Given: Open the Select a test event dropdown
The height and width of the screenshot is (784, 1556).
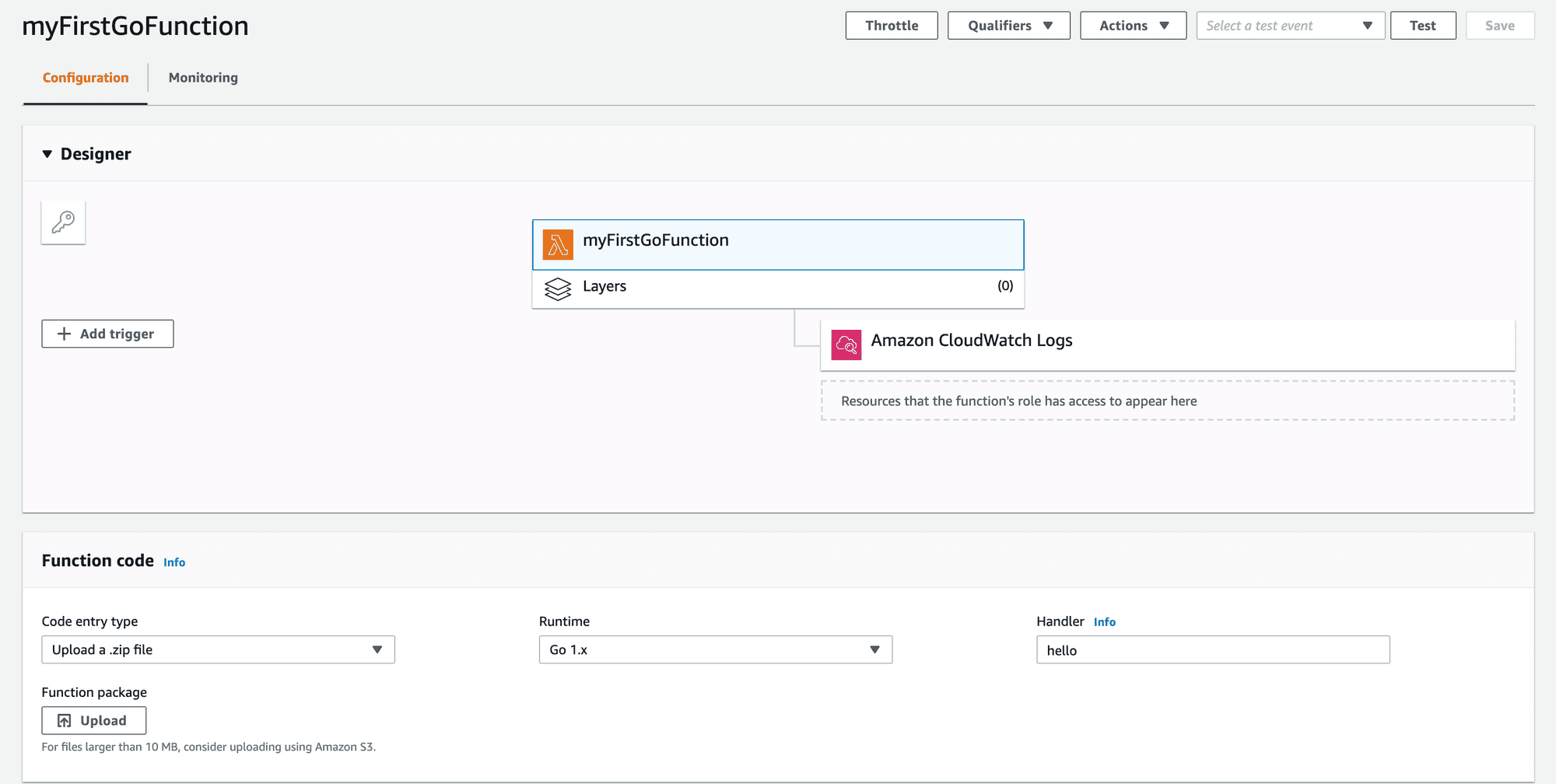Looking at the screenshot, I should pyautogui.click(x=1290, y=26).
